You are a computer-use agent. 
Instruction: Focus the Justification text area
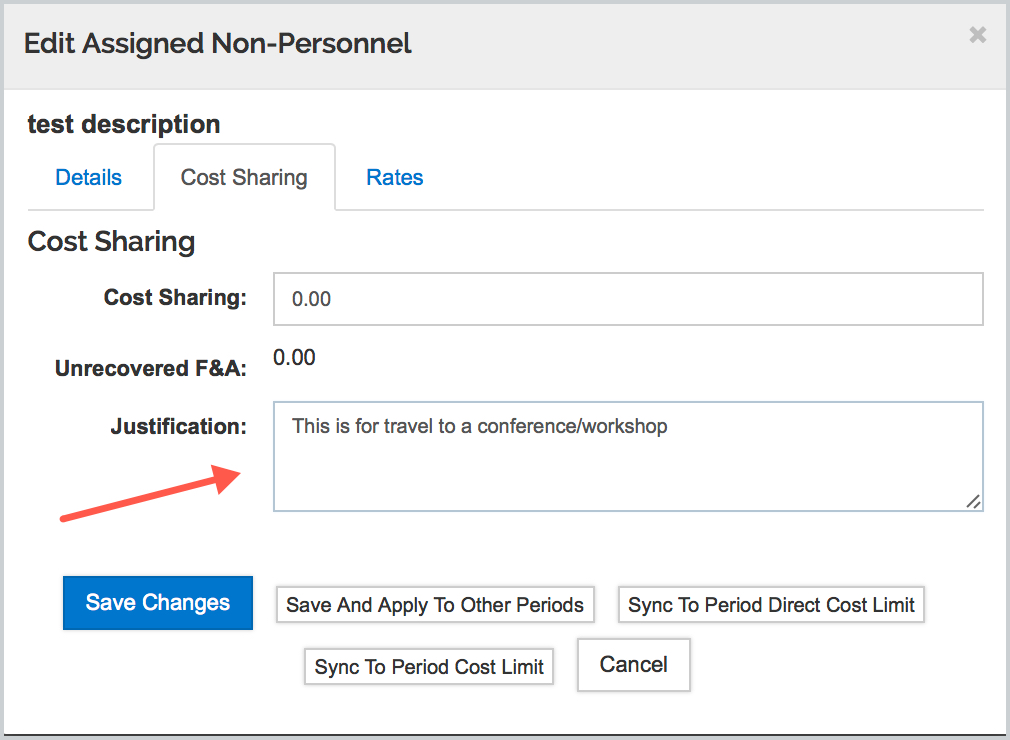(628, 456)
